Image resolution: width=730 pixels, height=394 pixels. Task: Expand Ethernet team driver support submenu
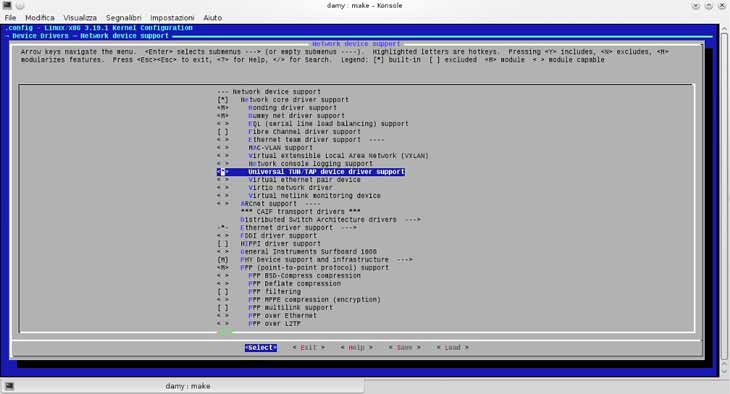coord(316,140)
